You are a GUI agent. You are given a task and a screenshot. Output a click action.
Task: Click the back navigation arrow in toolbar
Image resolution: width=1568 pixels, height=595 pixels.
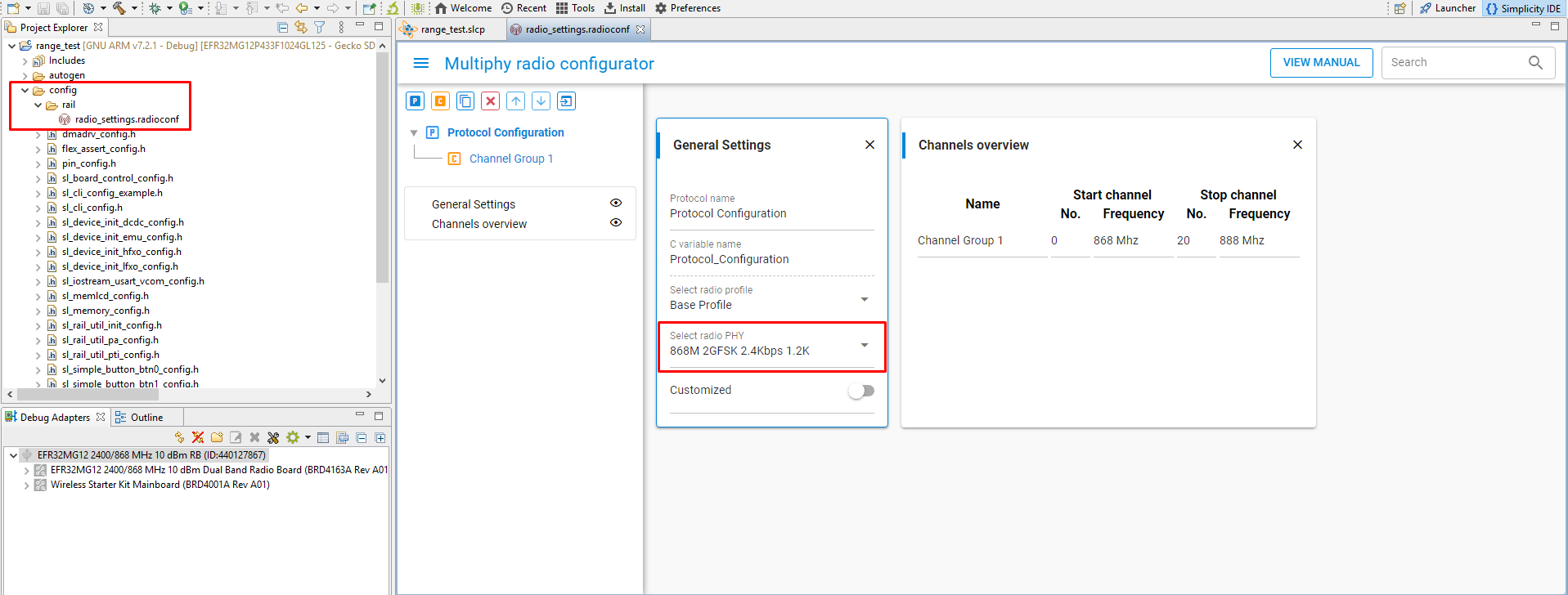click(x=302, y=8)
